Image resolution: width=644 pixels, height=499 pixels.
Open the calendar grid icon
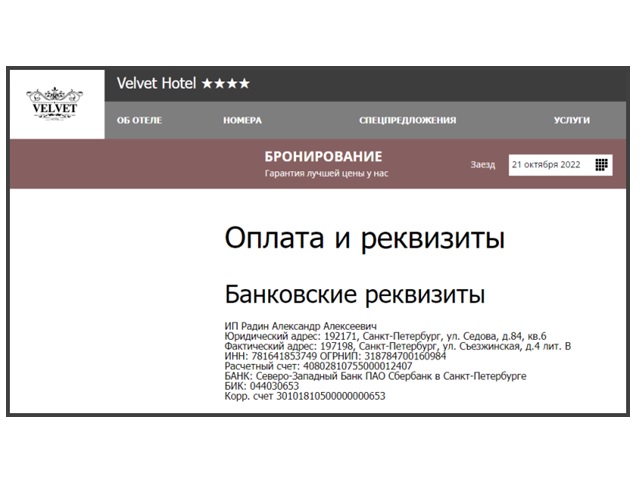pyautogui.click(x=601, y=165)
